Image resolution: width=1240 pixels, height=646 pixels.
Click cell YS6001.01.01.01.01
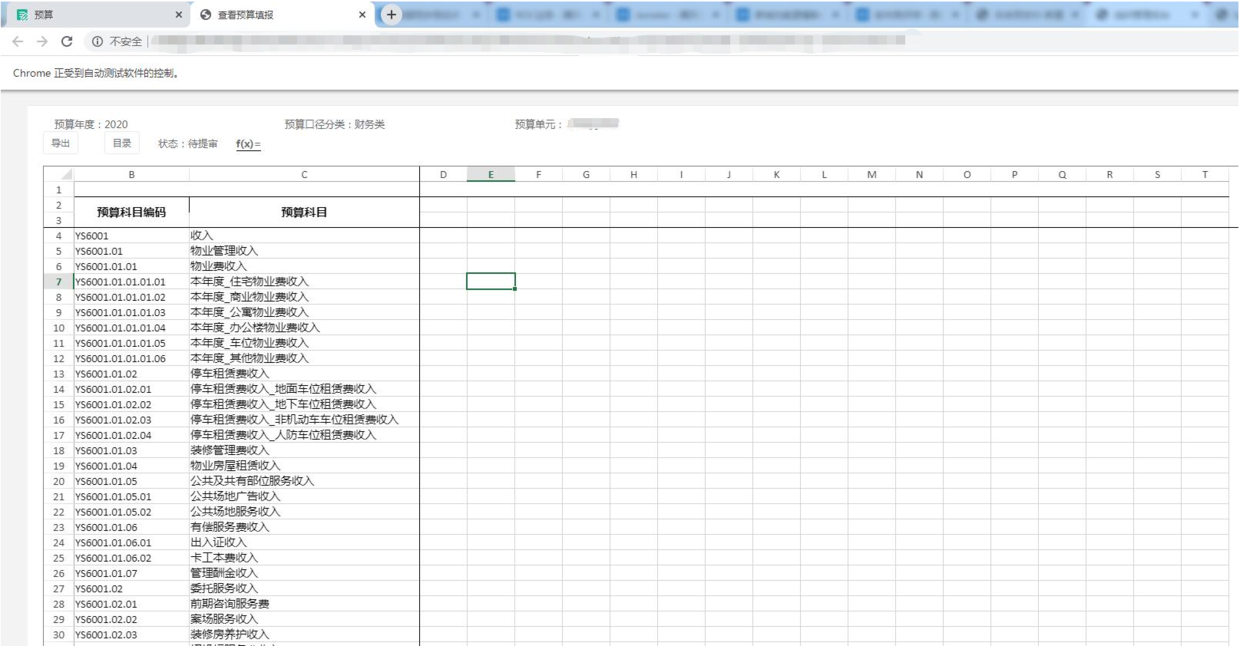[132, 282]
